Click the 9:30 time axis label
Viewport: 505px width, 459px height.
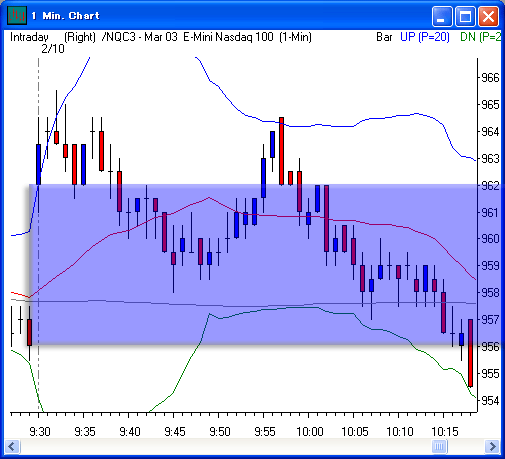40,432
